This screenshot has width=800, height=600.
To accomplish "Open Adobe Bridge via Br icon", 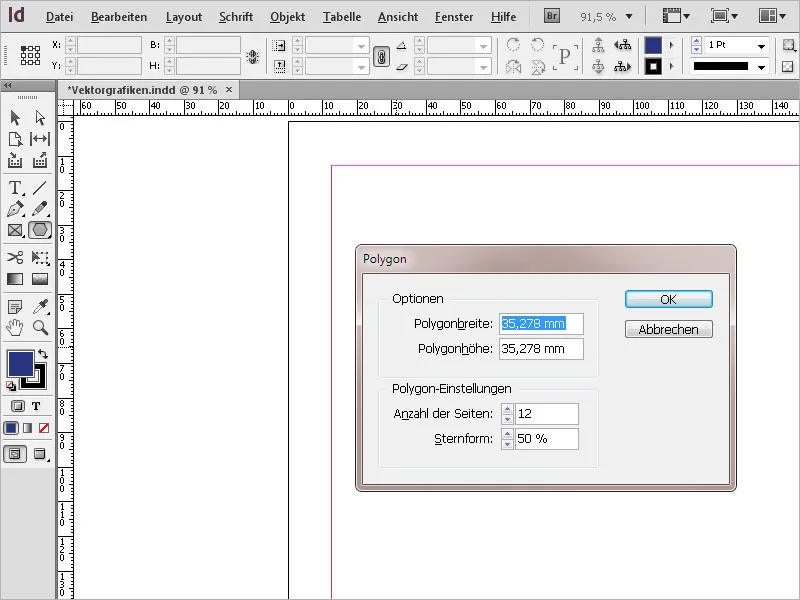I will tap(552, 16).
